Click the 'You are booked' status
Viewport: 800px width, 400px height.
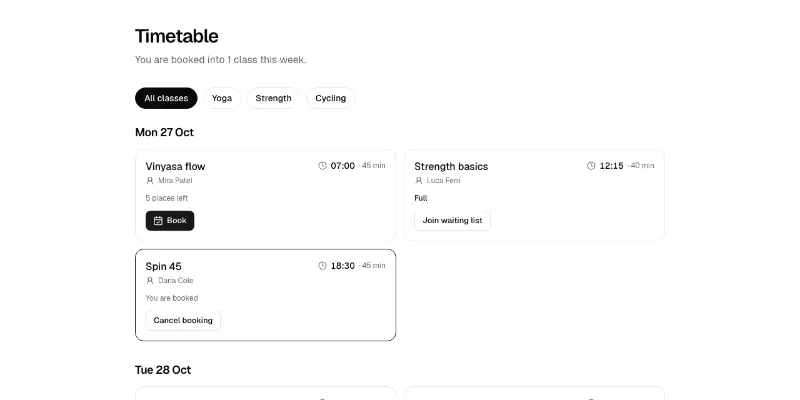point(172,298)
